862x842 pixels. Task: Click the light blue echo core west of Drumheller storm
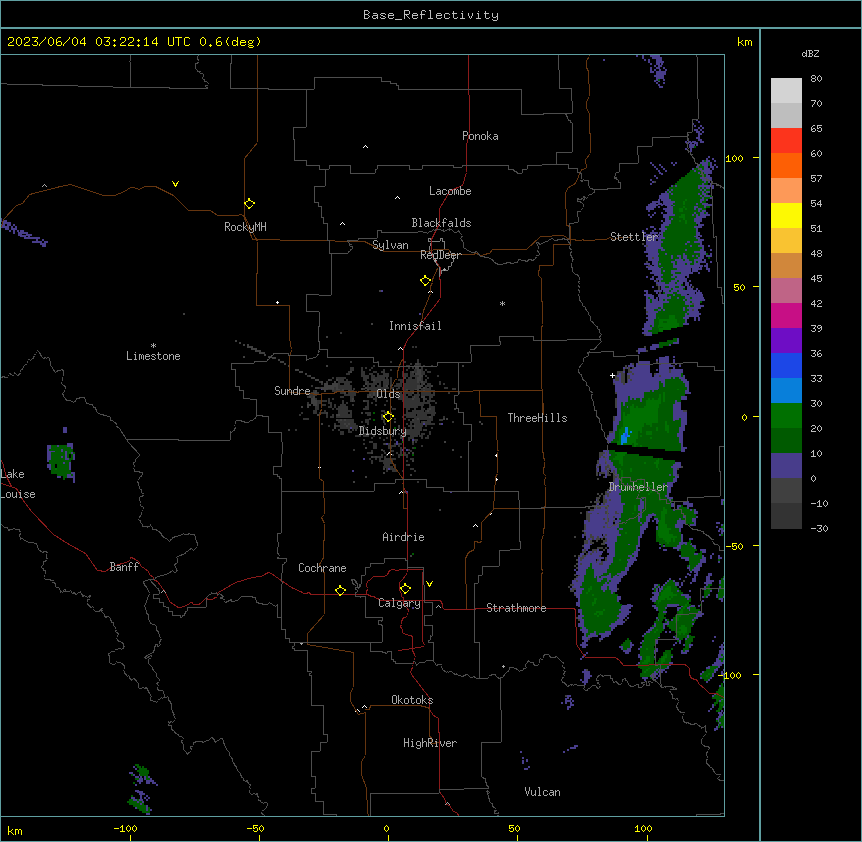tap(625, 435)
